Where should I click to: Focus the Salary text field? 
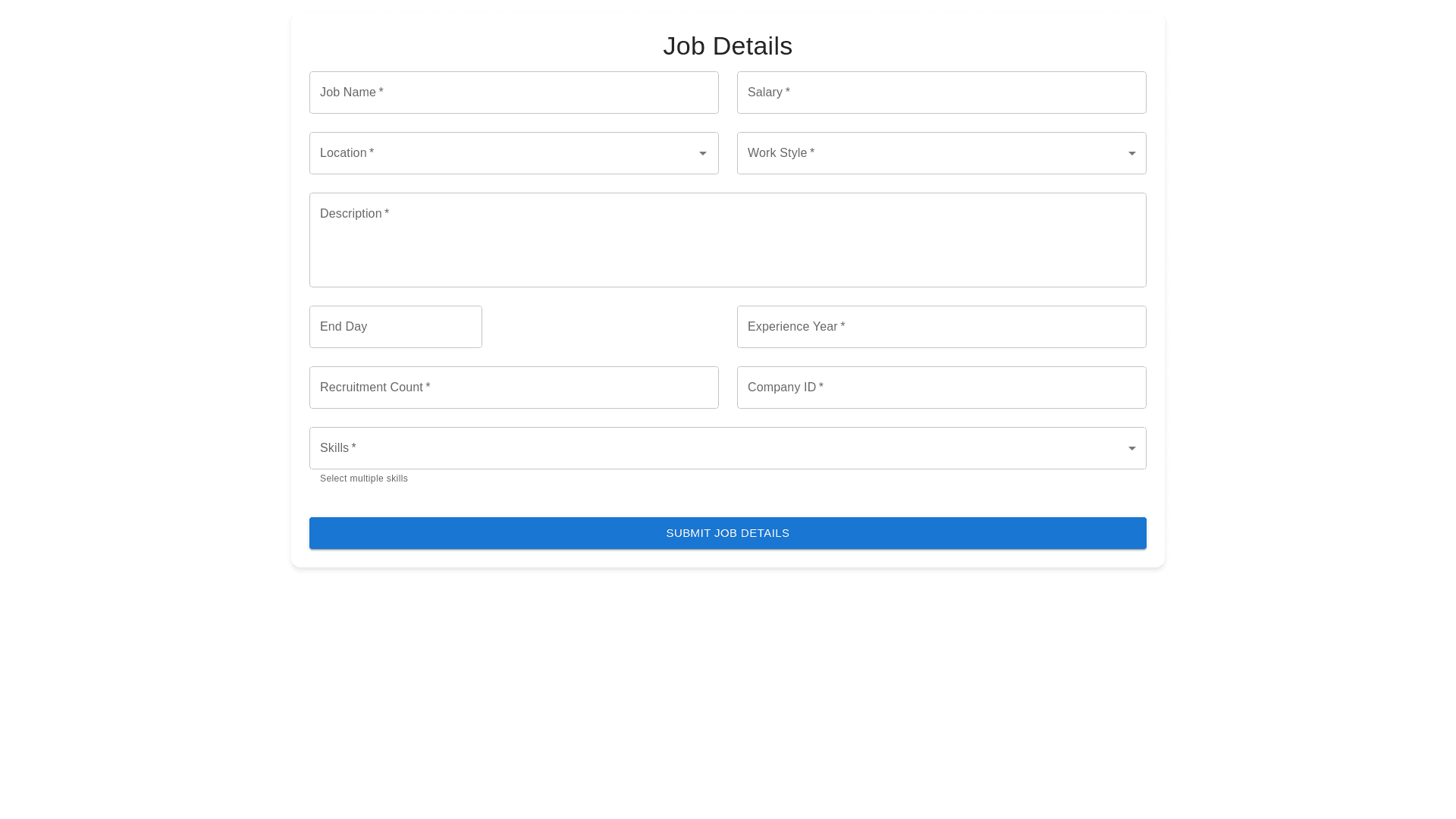[941, 93]
